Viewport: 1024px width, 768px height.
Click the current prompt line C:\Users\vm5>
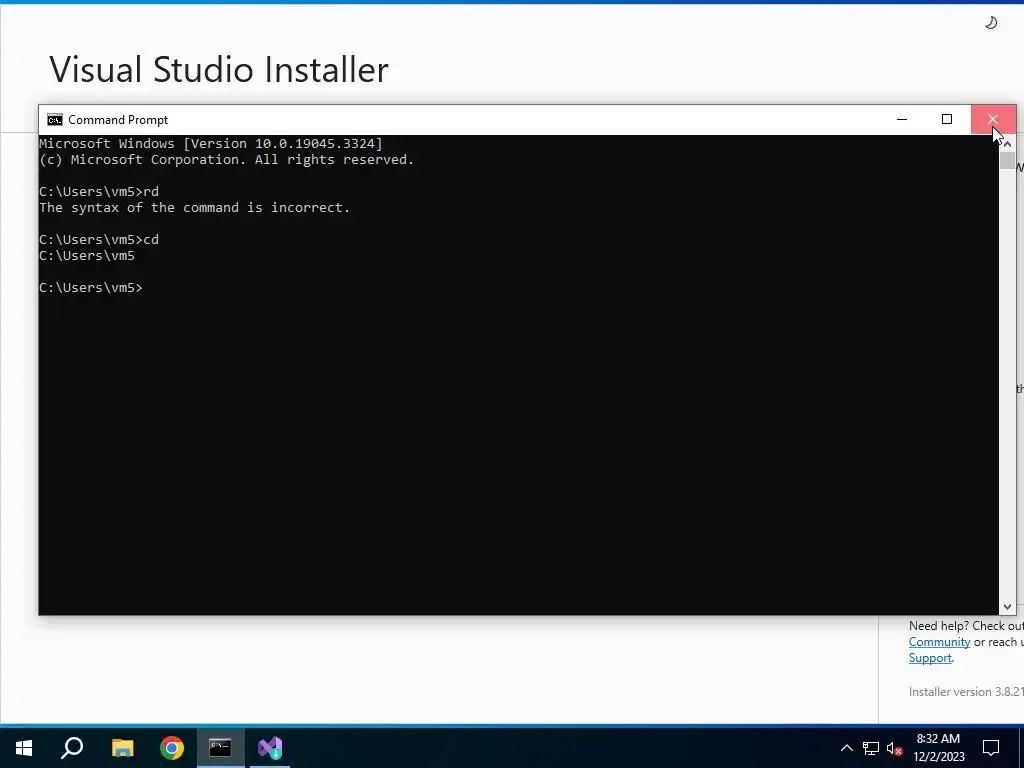click(x=91, y=287)
